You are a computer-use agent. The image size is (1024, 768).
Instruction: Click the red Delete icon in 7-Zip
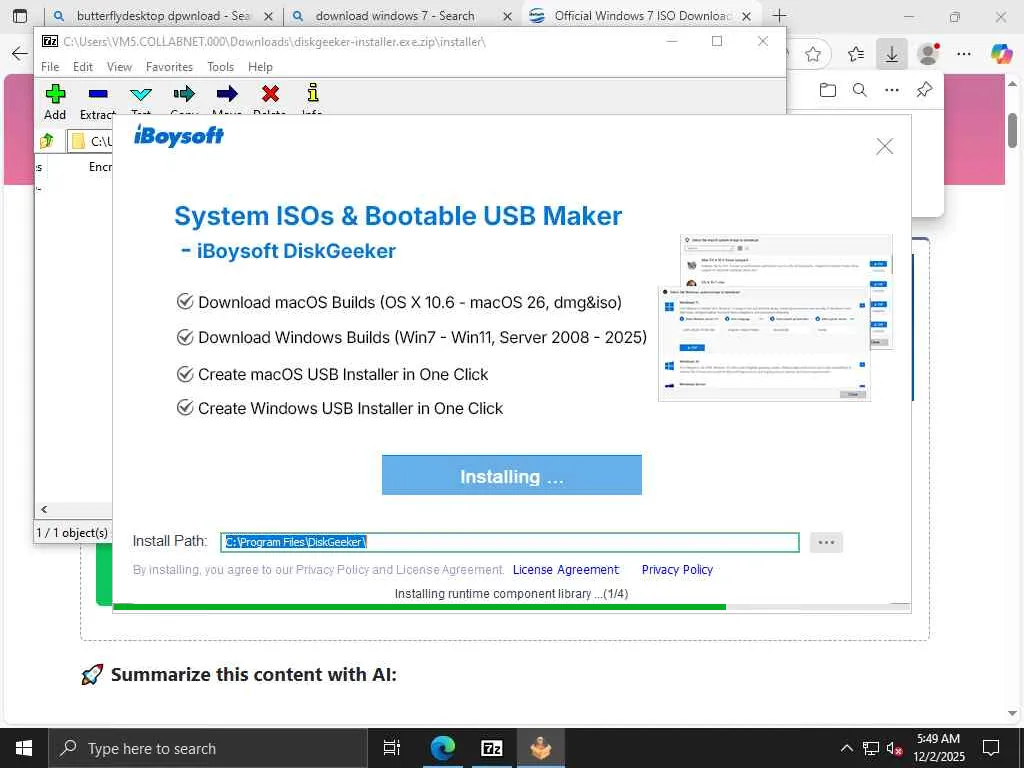click(x=270, y=94)
